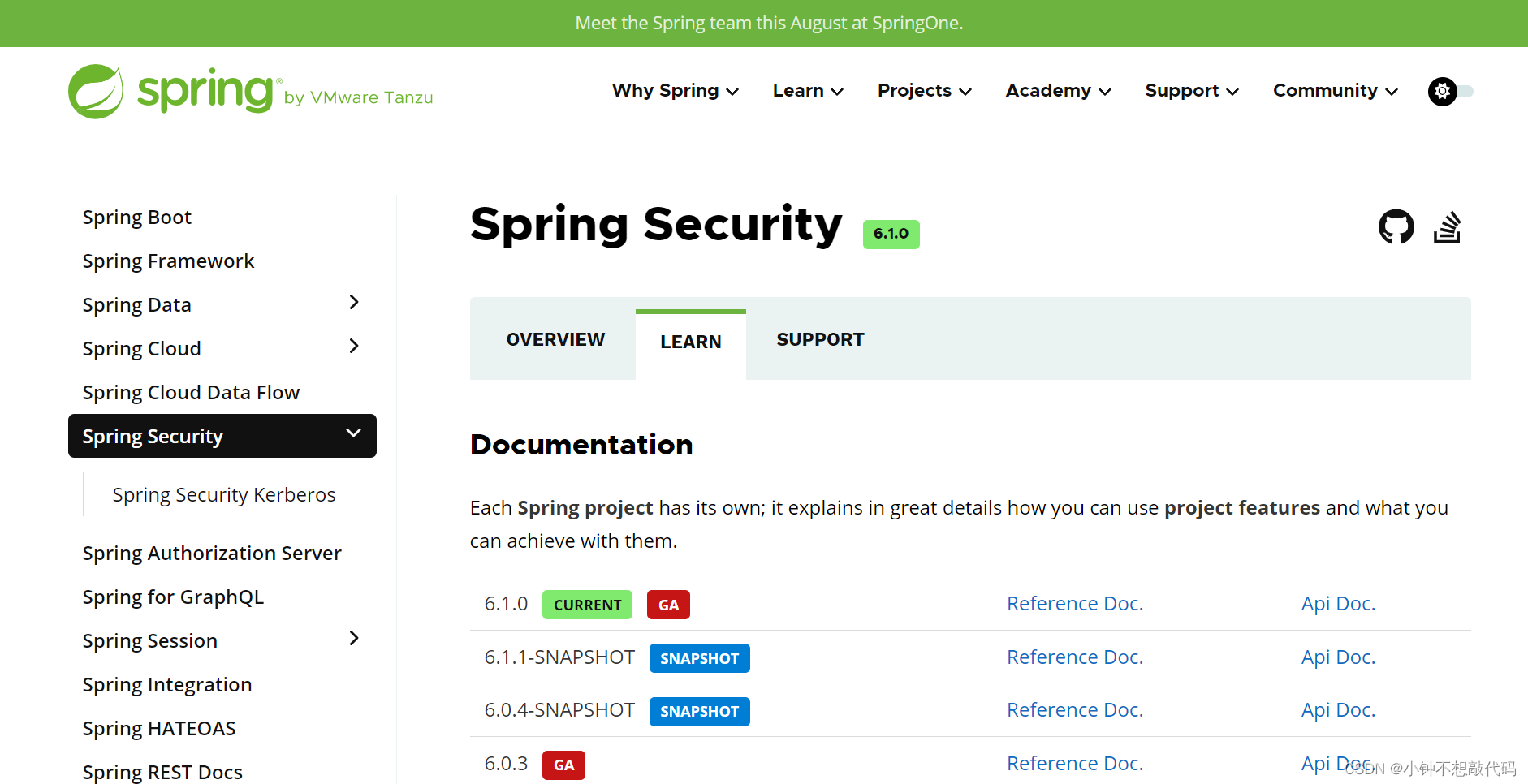This screenshot has height=784, width=1528.
Task: Collapse the Spring Security sidebar section
Action: [x=353, y=433]
